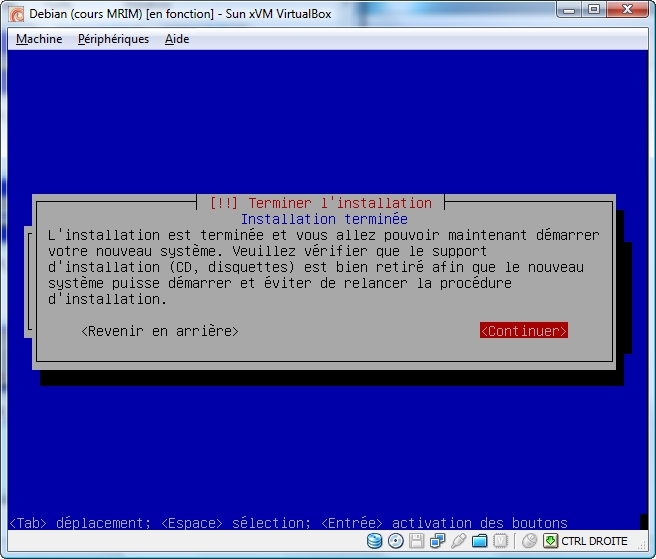656x559 pixels.
Task: Maximize the VirtualBox window
Action: click(594, 10)
